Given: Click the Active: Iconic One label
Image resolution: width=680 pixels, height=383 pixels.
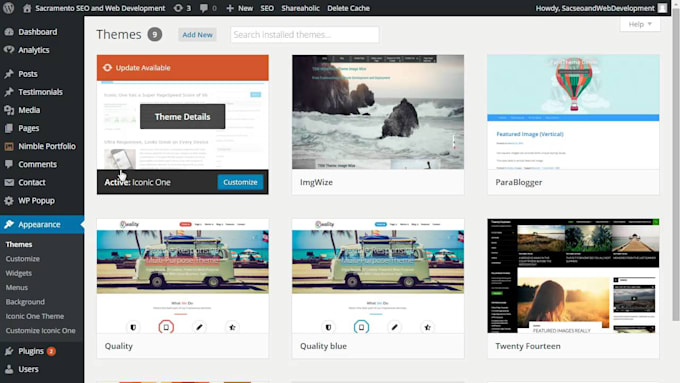Looking at the screenshot, I should pyautogui.click(x=137, y=182).
